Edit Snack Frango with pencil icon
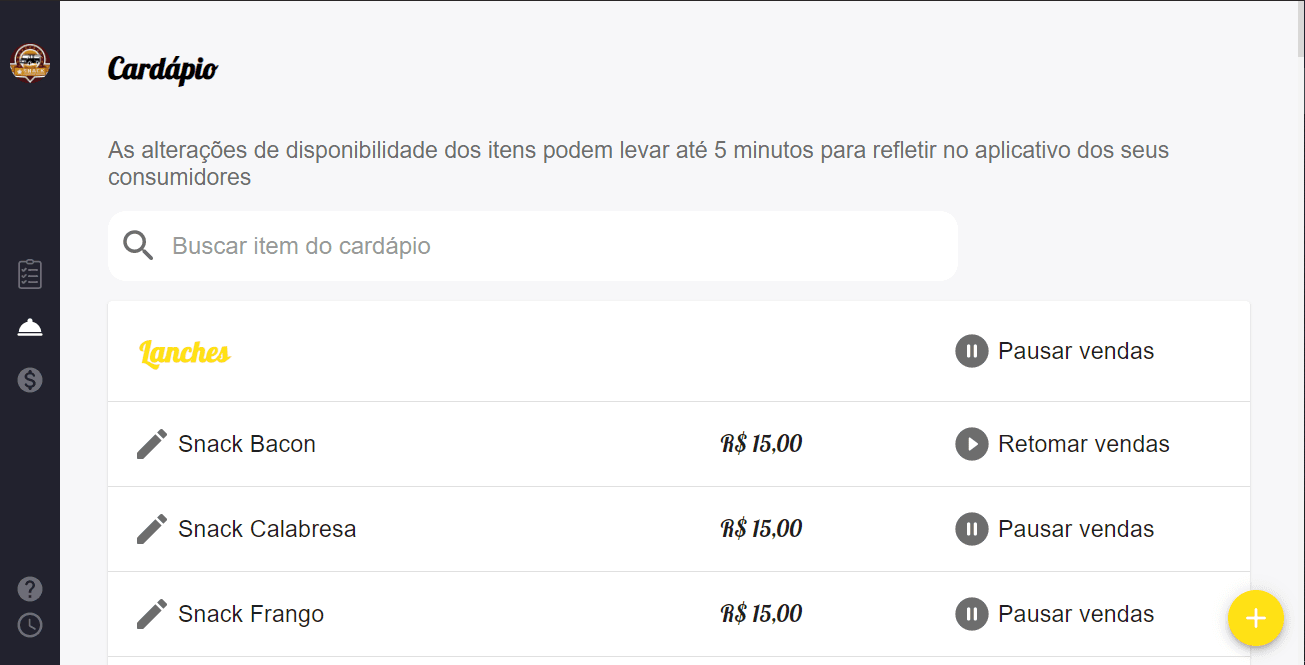Image resolution: width=1305 pixels, height=665 pixels. (x=152, y=614)
